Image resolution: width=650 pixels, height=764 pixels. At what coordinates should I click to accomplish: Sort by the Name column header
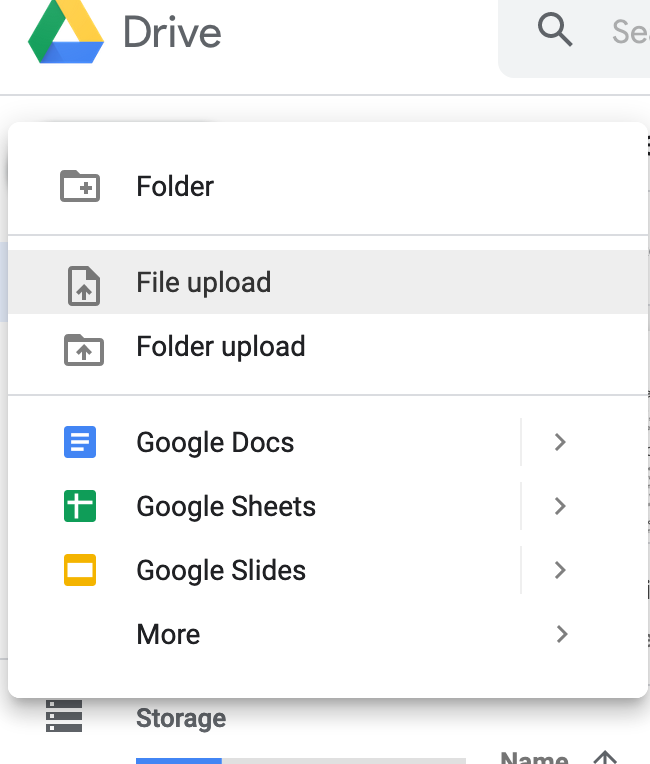pyautogui.click(x=535, y=758)
